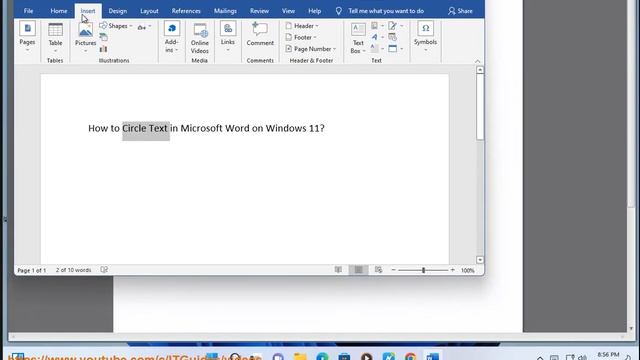Open the Links menu
The height and width of the screenshot is (360, 640).
click(228, 36)
